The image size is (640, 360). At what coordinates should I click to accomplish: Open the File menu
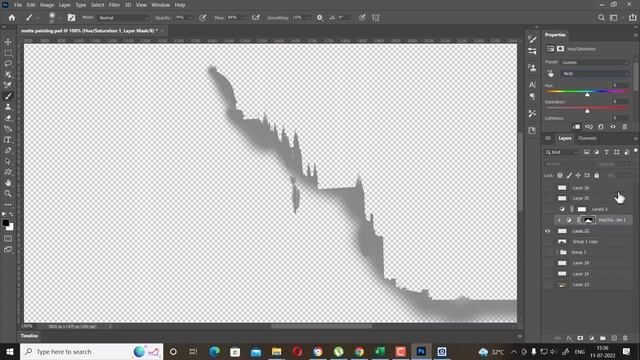pos(18,5)
